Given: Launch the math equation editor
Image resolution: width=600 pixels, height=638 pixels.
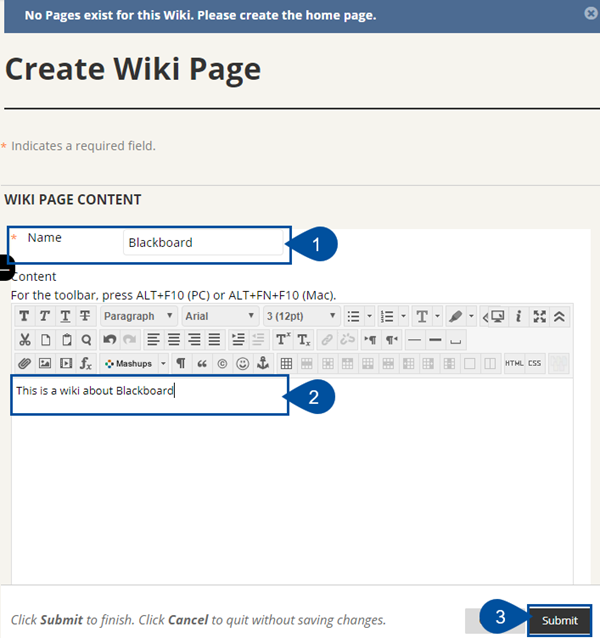Looking at the screenshot, I should (86, 363).
